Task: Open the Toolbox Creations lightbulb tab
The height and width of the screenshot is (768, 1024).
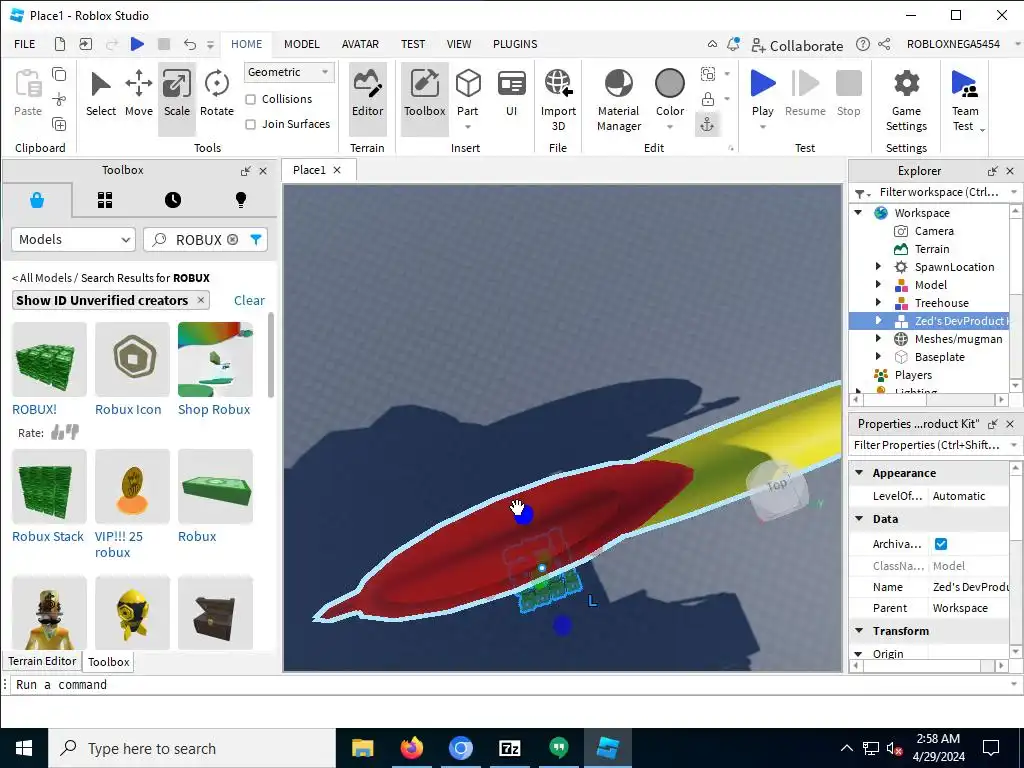Action: click(240, 200)
